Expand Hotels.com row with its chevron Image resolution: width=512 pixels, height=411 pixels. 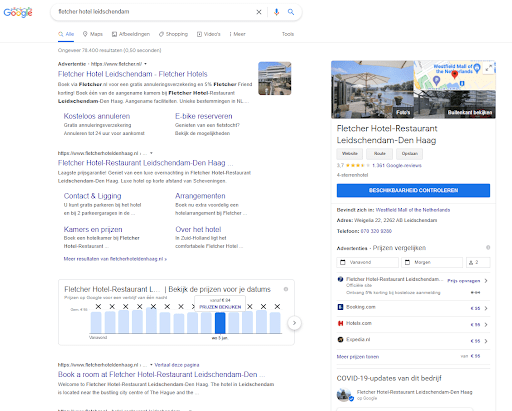[x=486, y=325]
